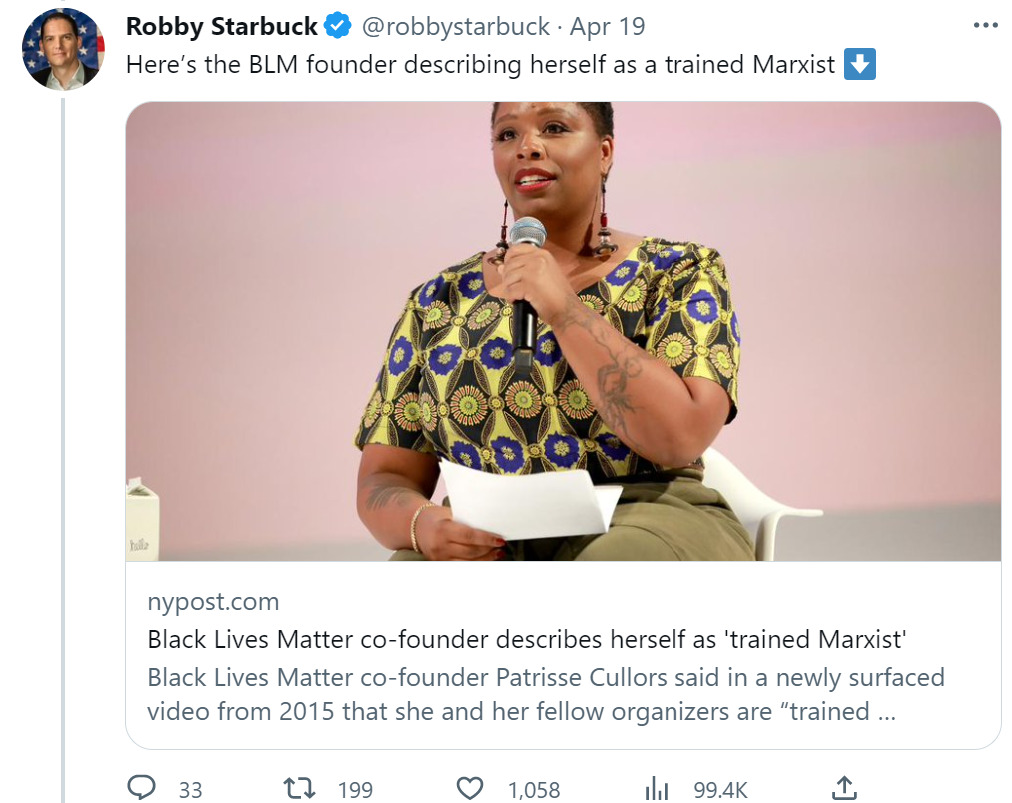Click the Robby Starbuck display name

[222, 26]
